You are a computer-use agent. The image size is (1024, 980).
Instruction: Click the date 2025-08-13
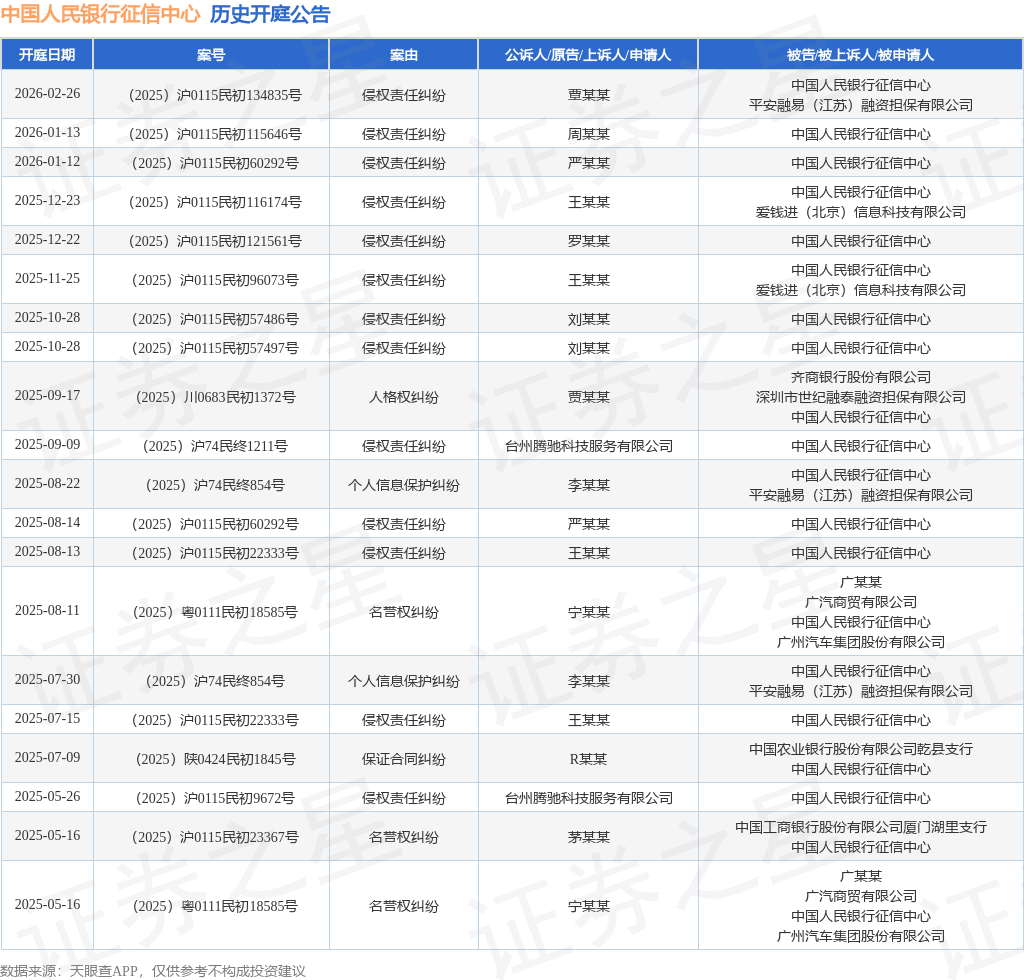pos(47,552)
